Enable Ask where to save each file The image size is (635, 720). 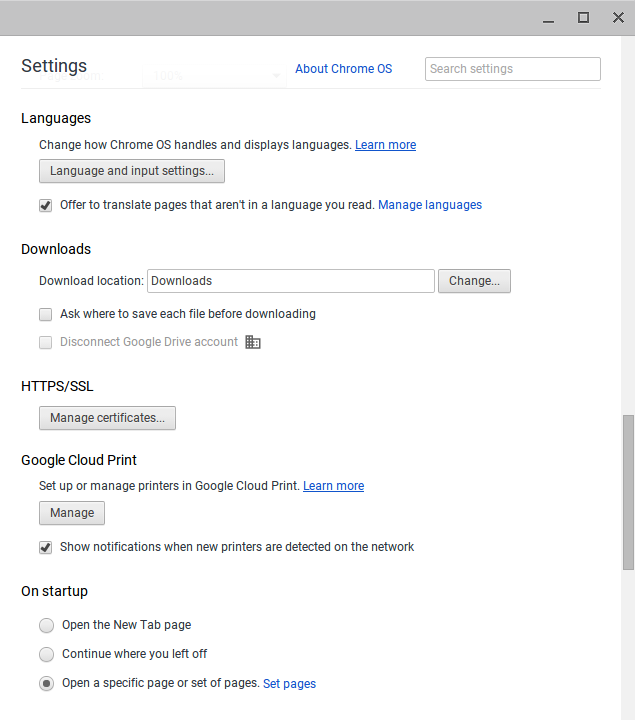[x=45, y=315]
